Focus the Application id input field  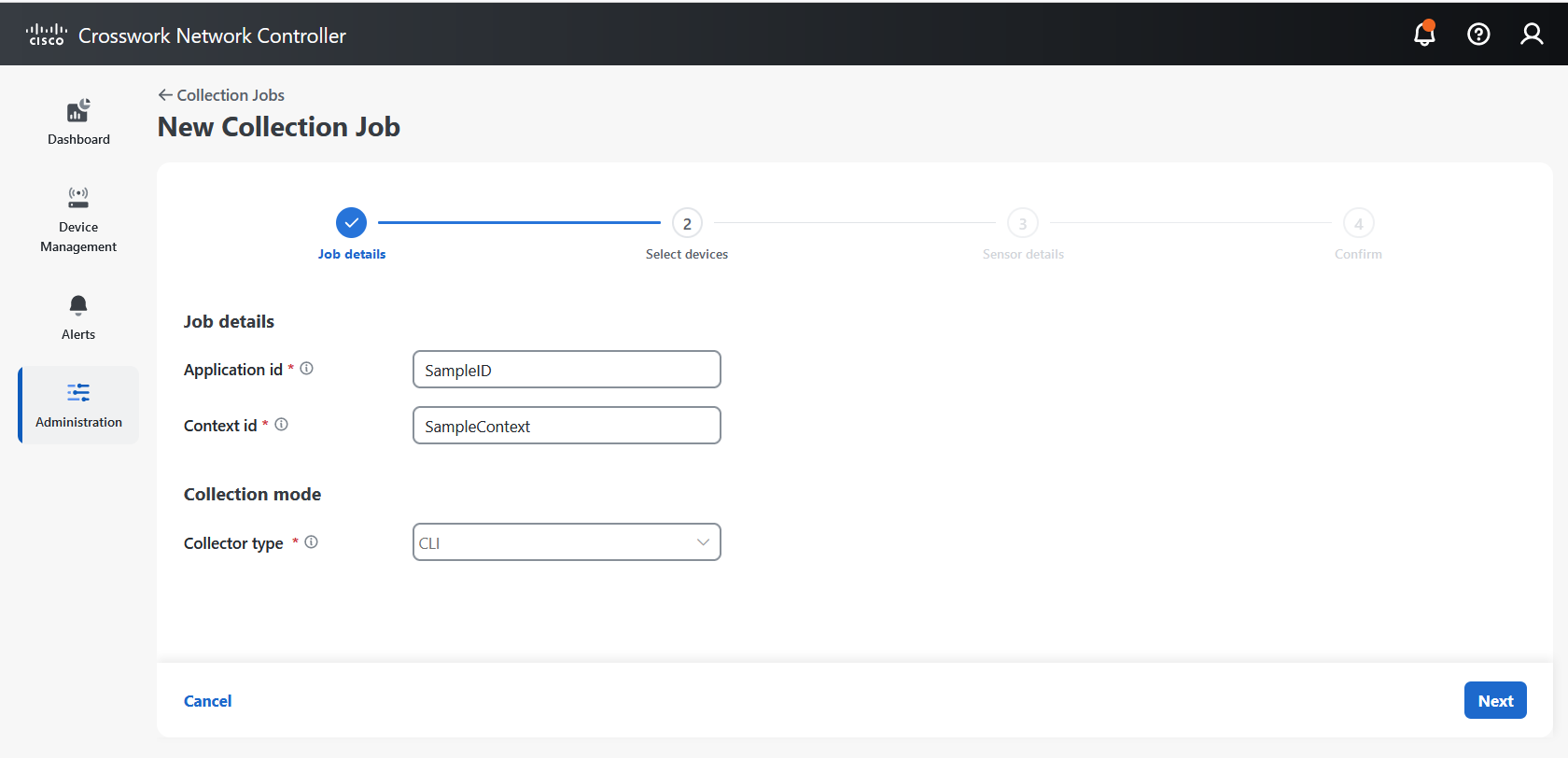[567, 370]
